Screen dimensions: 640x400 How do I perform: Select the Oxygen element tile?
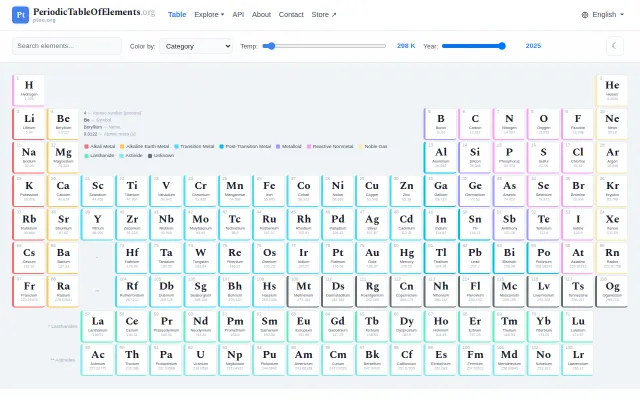(543, 124)
